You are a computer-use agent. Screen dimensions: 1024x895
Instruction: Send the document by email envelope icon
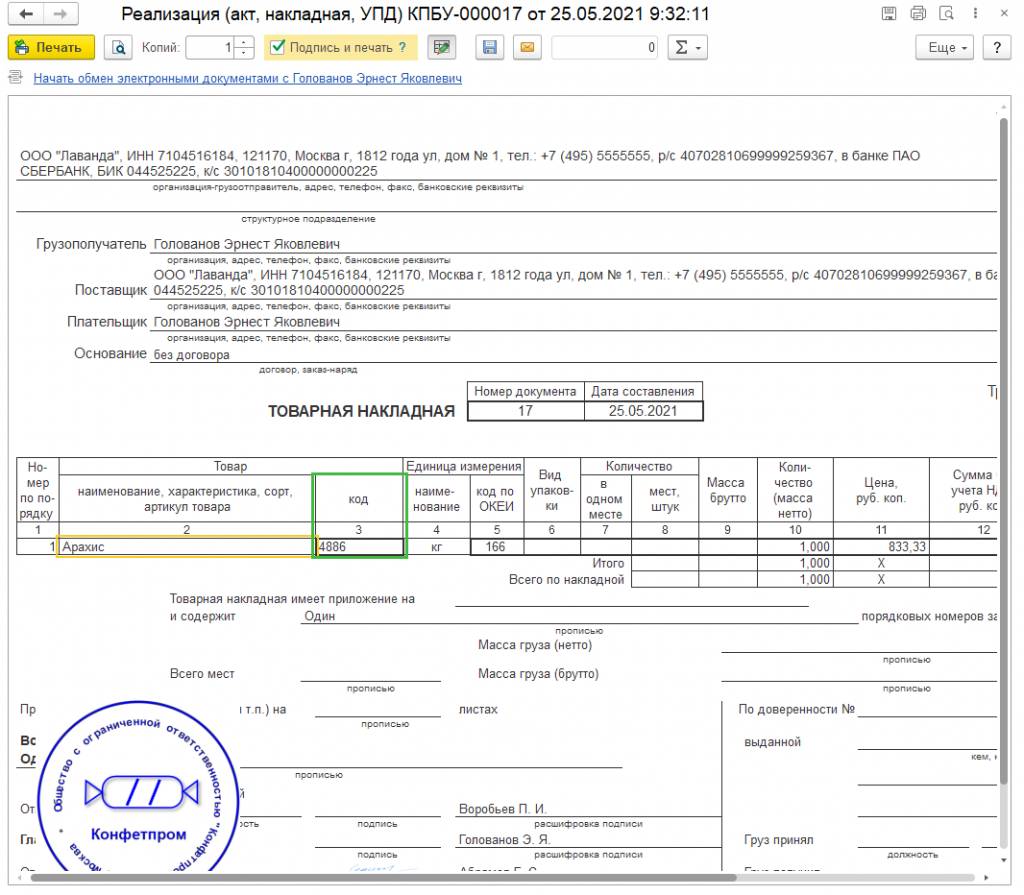point(527,48)
